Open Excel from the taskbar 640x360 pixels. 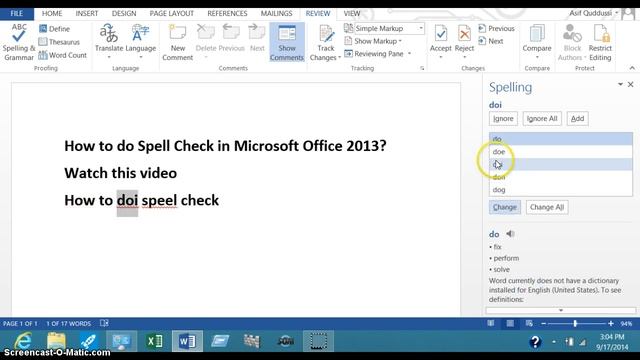click(155, 341)
